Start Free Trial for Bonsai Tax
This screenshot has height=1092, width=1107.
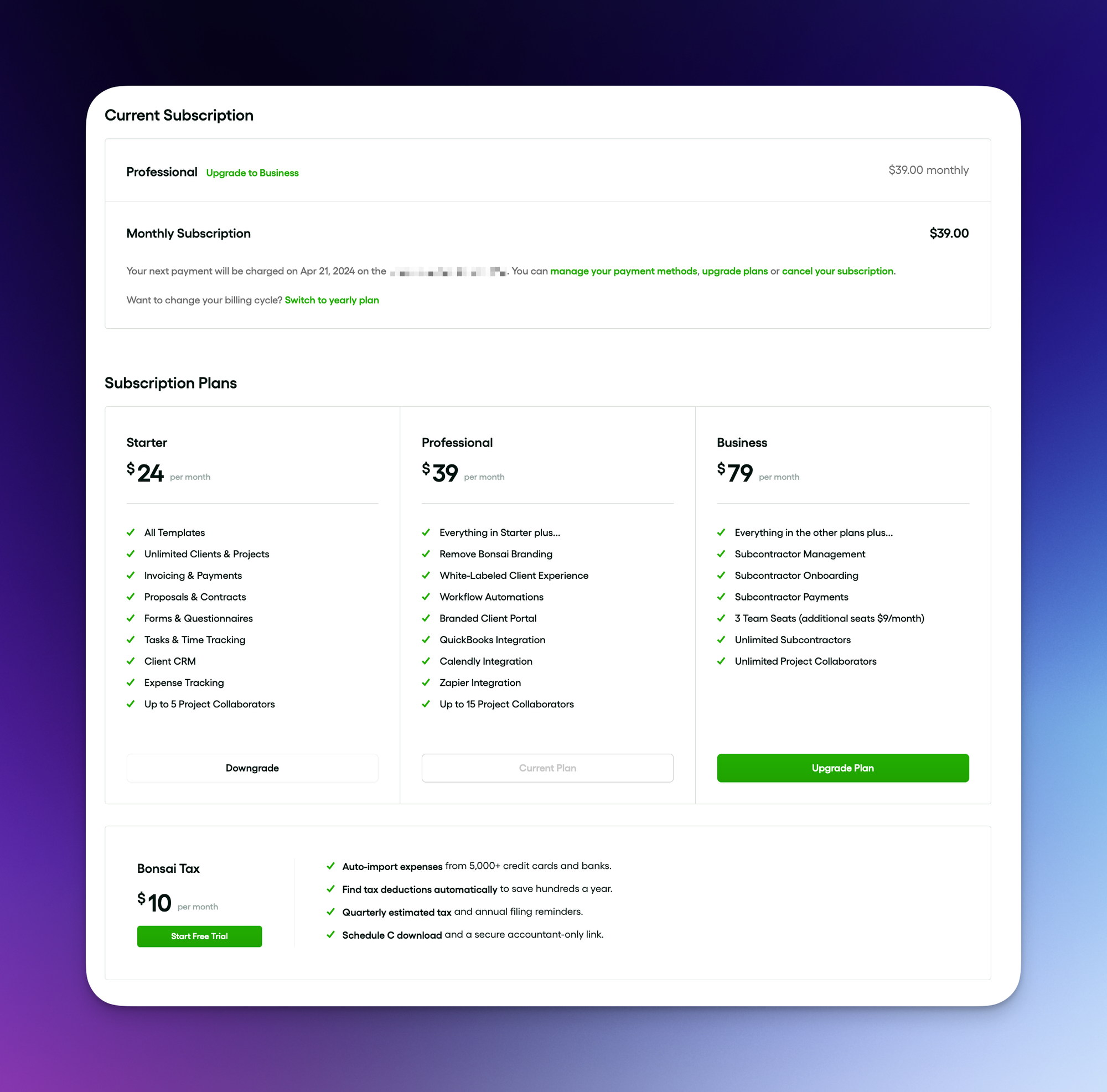[200, 936]
